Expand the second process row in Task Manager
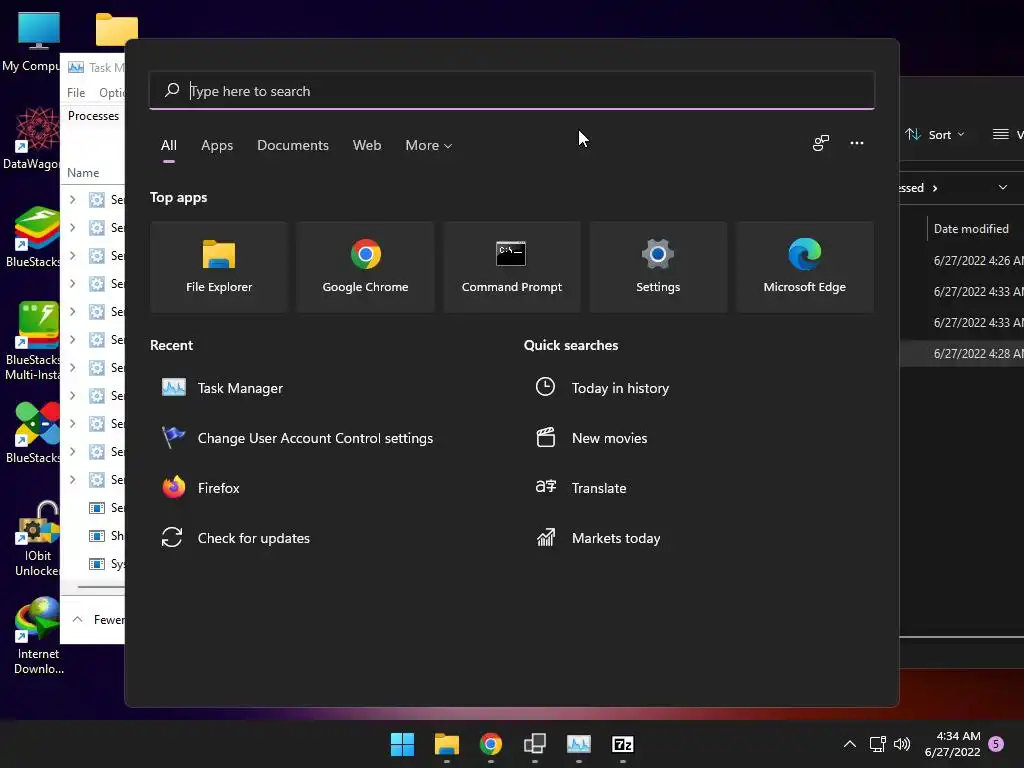 coord(72,228)
